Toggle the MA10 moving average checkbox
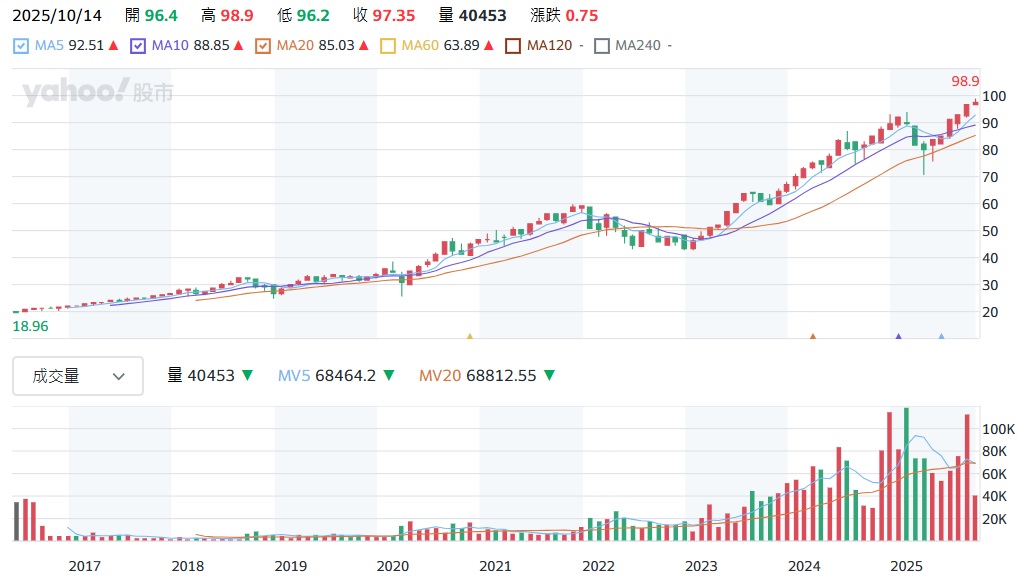Viewport: 1019px width, 579px height. pyautogui.click(x=138, y=46)
